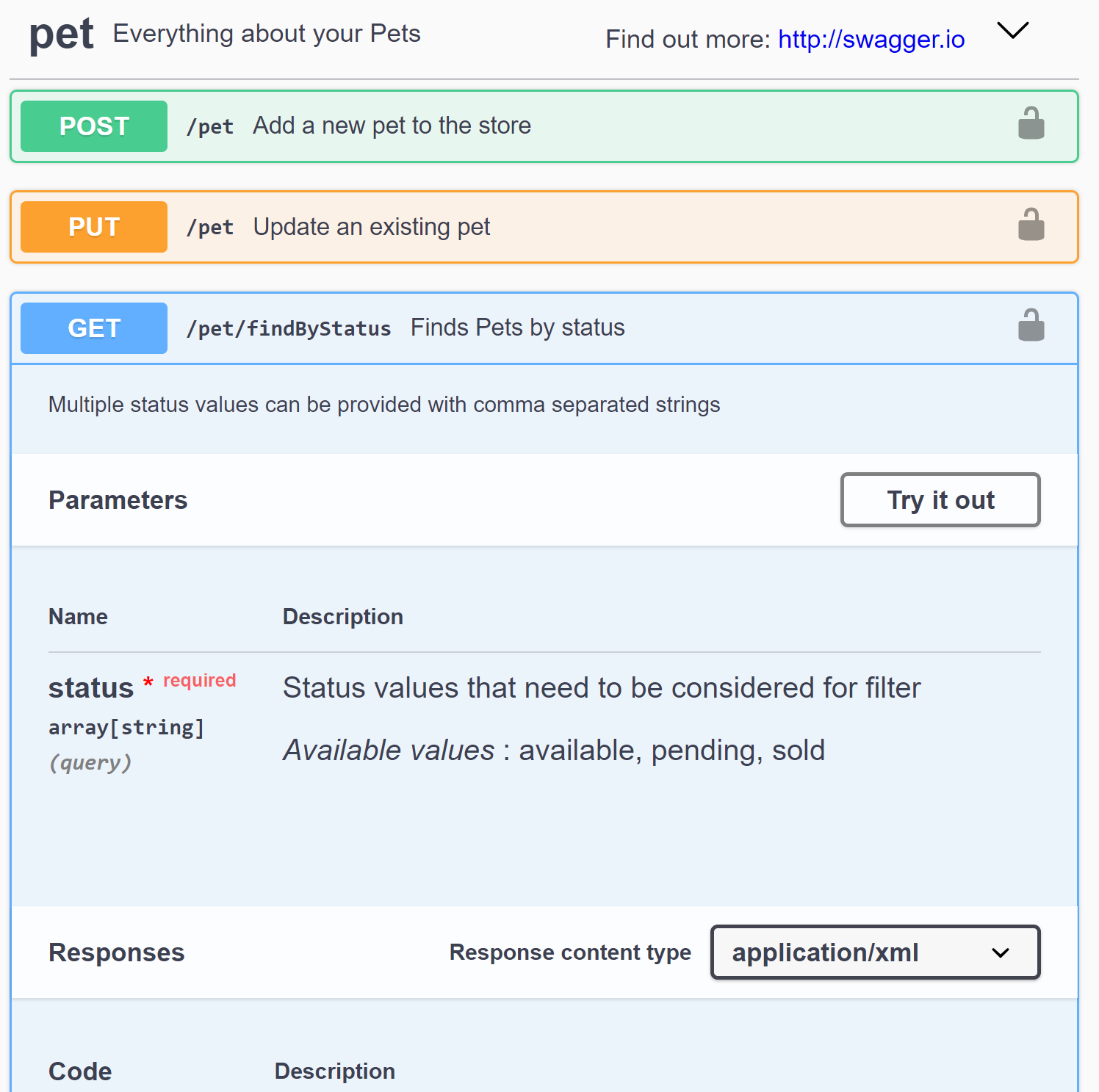The height and width of the screenshot is (1092, 1099).
Task: Click the array[string] type label
Action: (126, 727)
